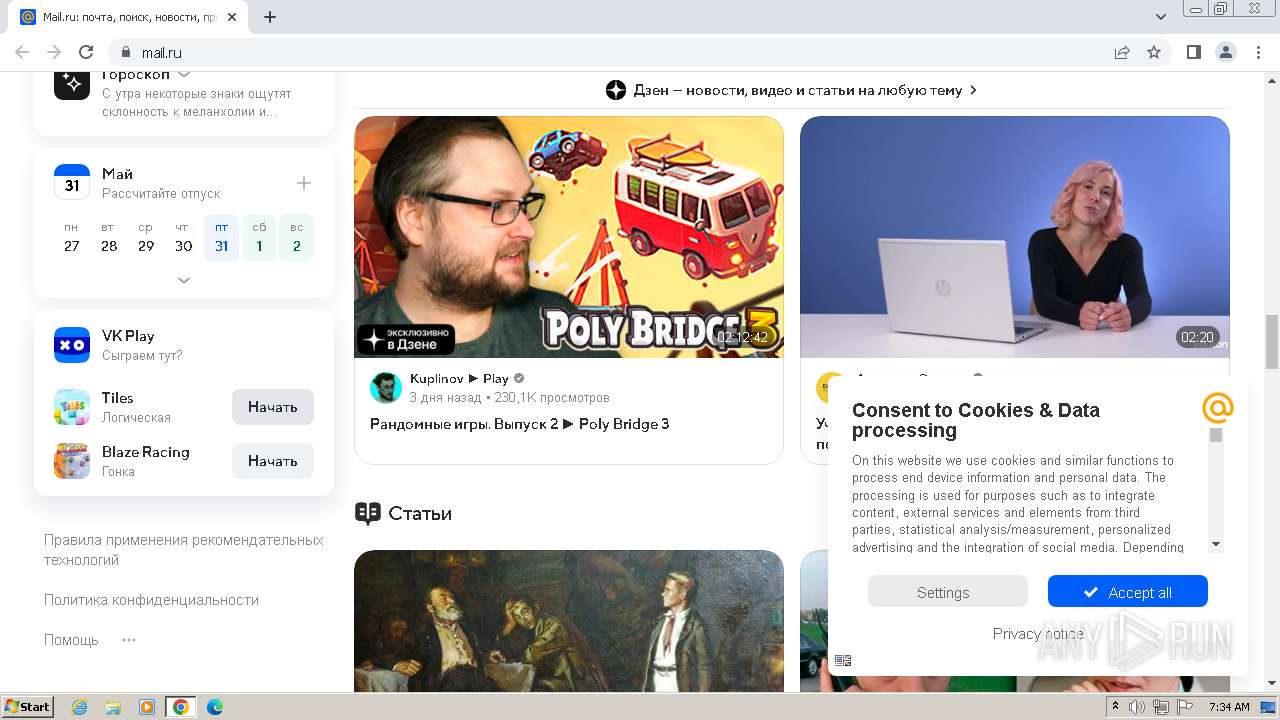
Task: Open media player from taskbar
Action: click(x=147, y=707)
